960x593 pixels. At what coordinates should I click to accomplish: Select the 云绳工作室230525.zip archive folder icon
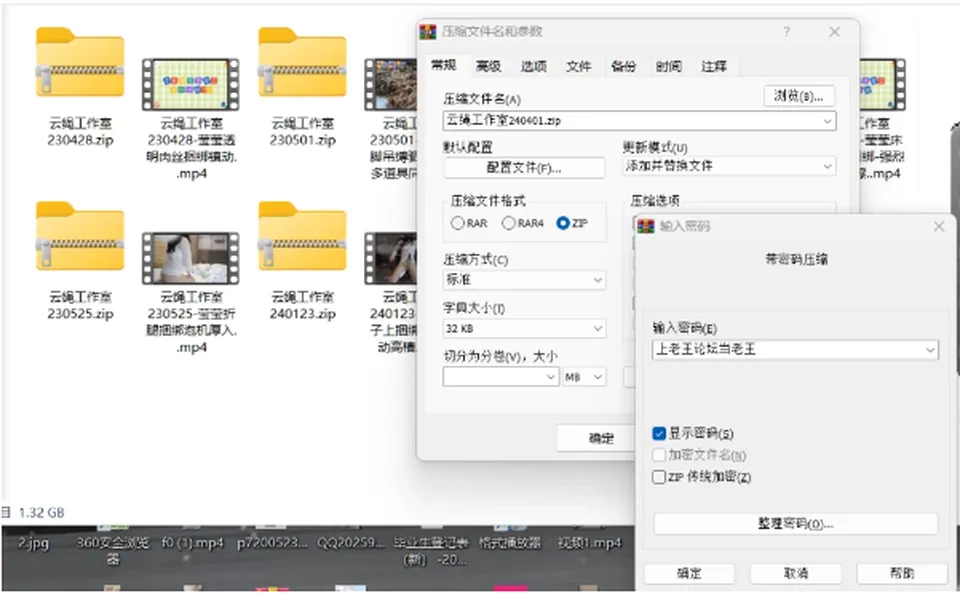(80, 236)
